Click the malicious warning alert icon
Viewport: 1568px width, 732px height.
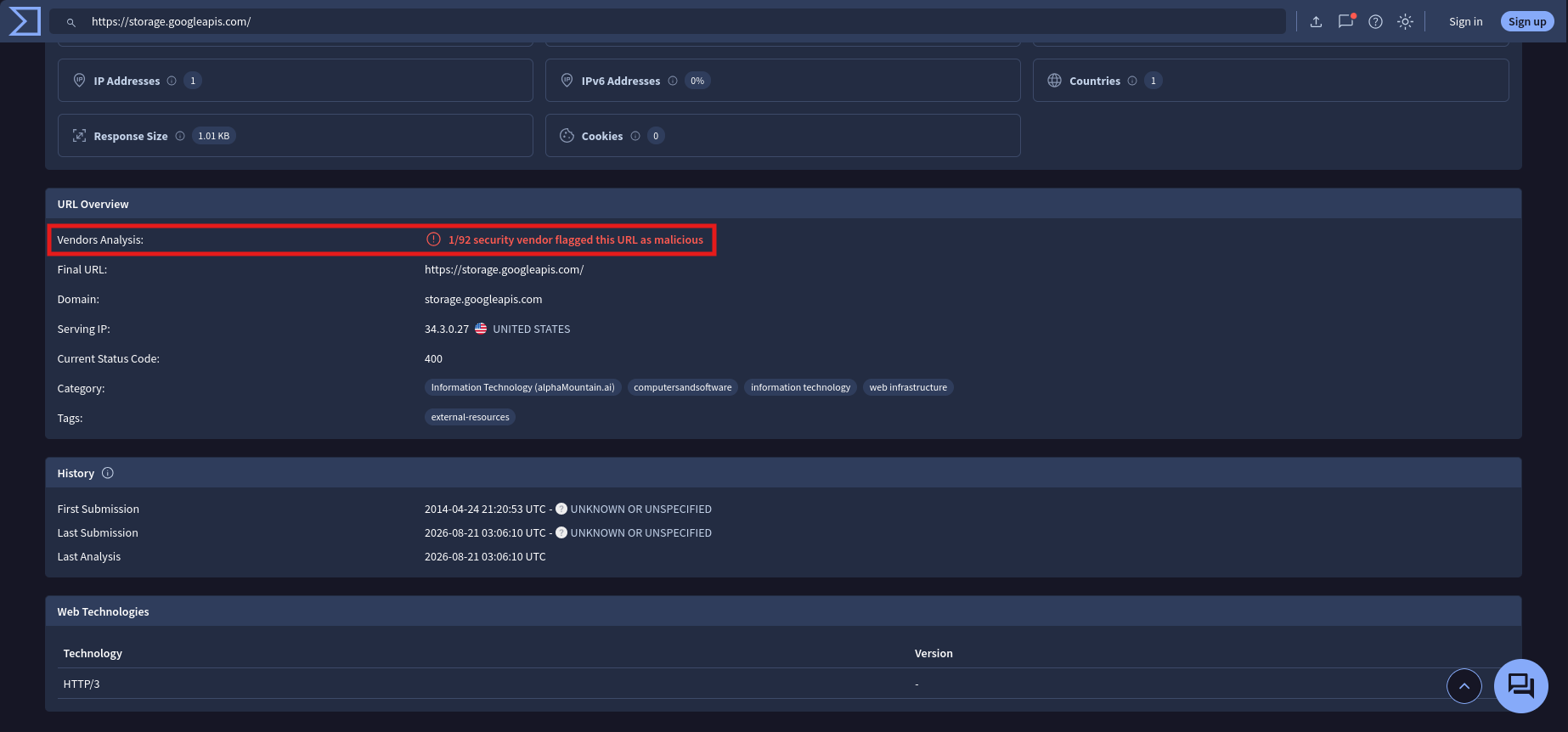433,239
